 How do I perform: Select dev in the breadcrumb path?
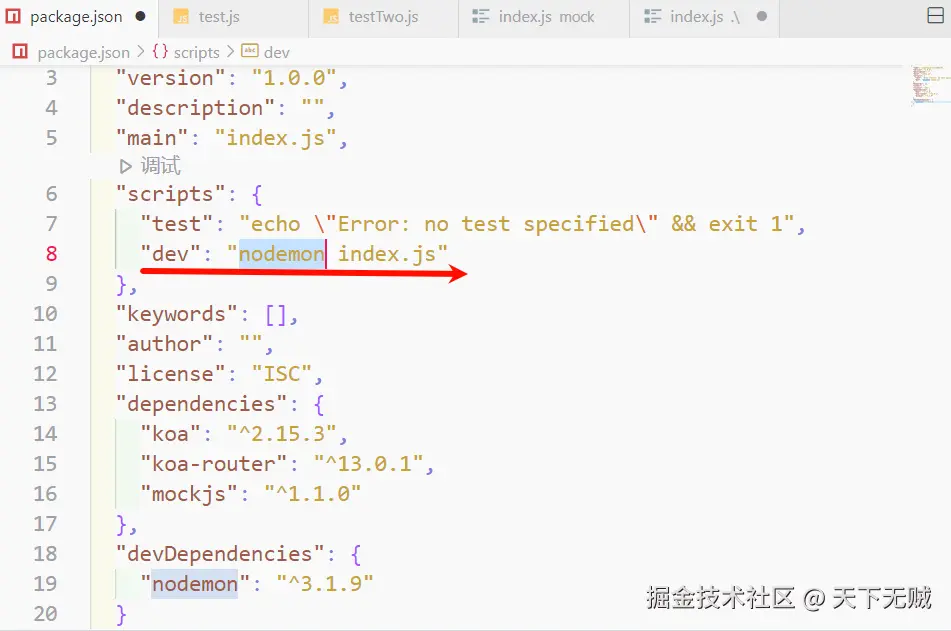[x=277, y=53]
